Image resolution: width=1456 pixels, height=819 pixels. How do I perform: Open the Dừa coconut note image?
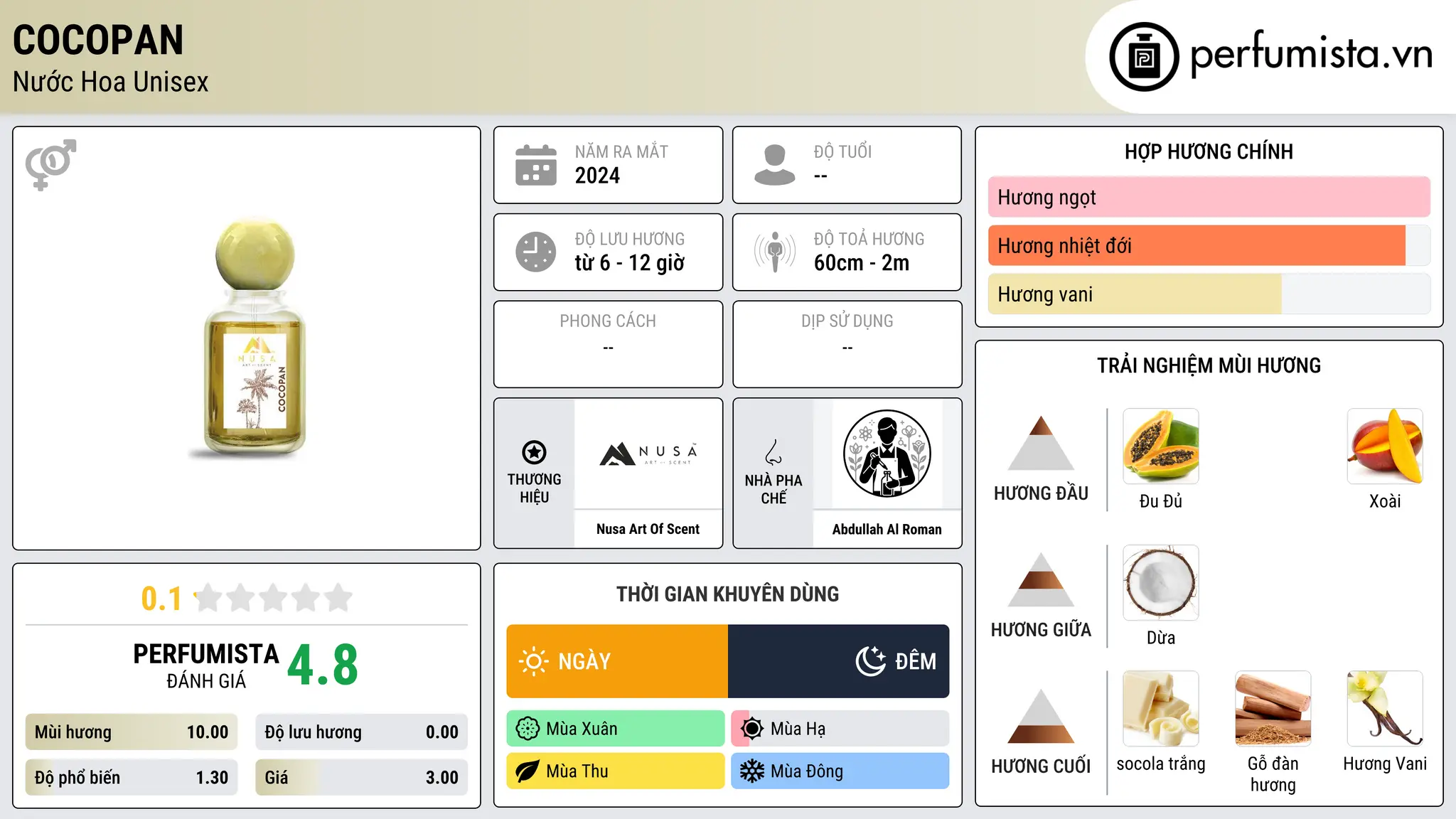(1161, 582)
